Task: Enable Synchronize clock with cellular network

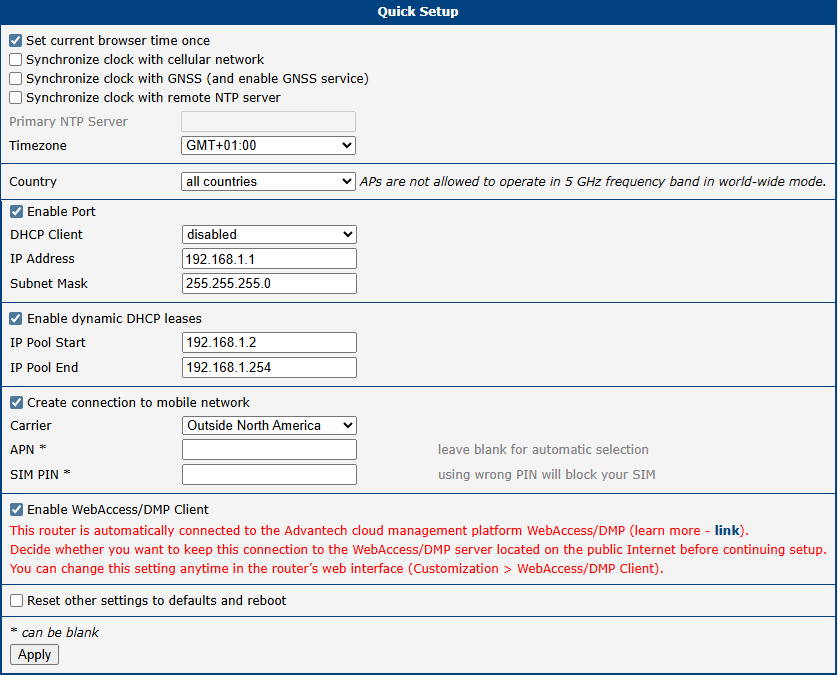Action: [x=15, y=59]
